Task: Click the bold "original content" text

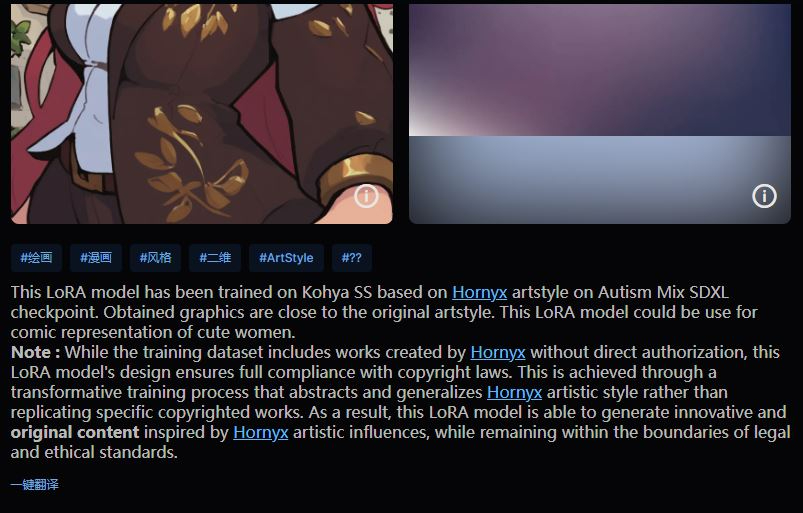Action: tap(75, 432)
